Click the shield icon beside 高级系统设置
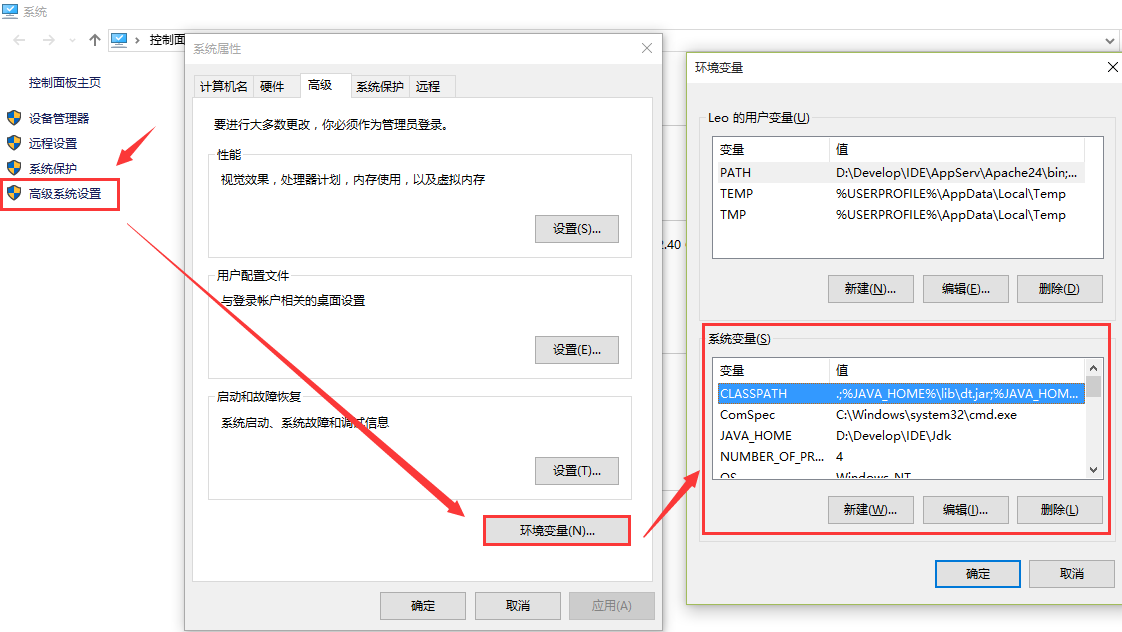This screenshot has height=632, width=1122. [14, 193]
